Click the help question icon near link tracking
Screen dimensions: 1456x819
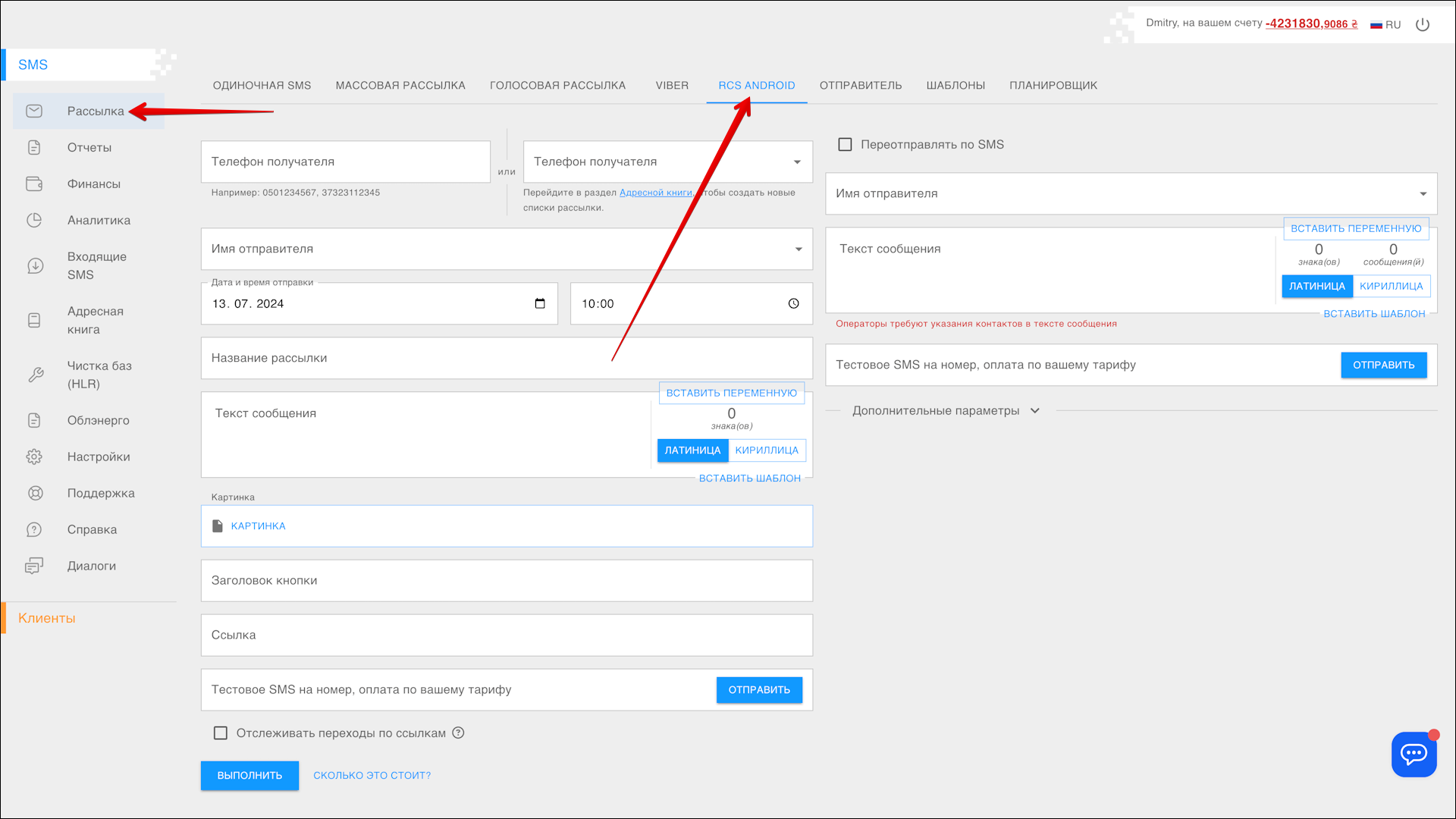[458, 733]
